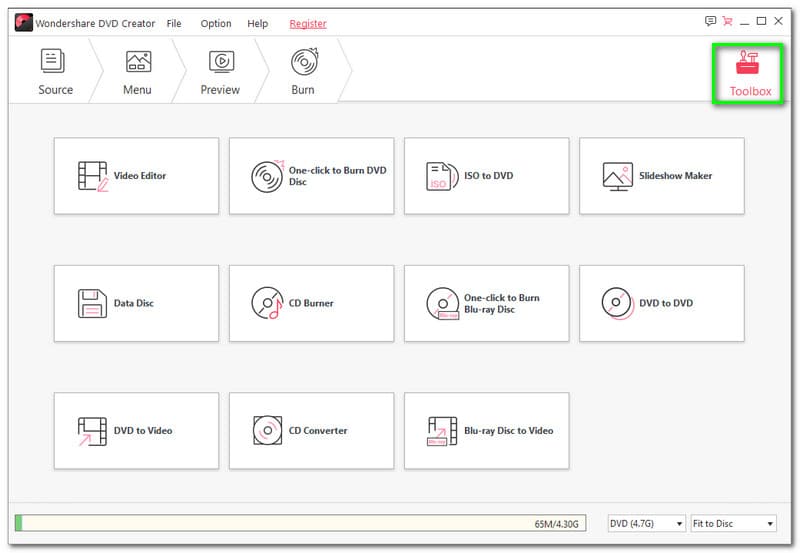Click the Register link
Viewport: 800px width, 553px height.
tap(308, 23)
